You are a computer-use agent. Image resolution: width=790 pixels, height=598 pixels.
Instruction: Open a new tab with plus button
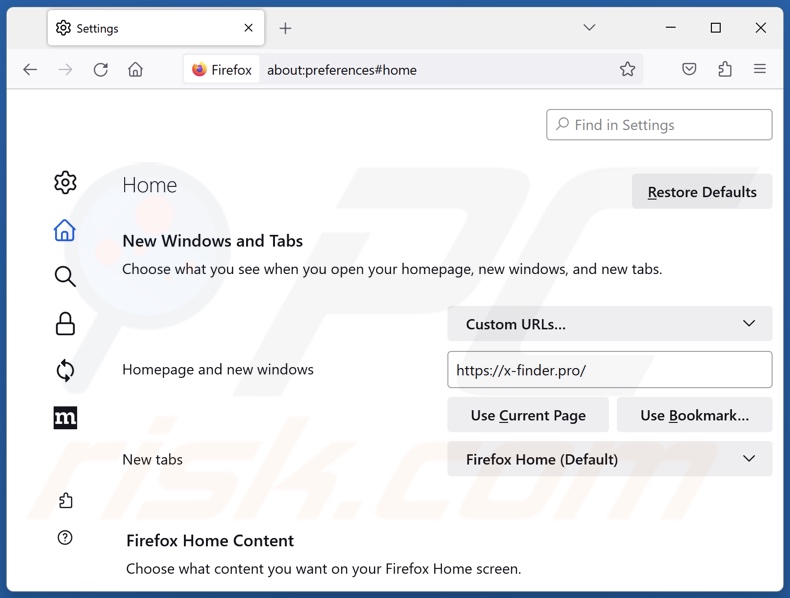click(286, 28)
